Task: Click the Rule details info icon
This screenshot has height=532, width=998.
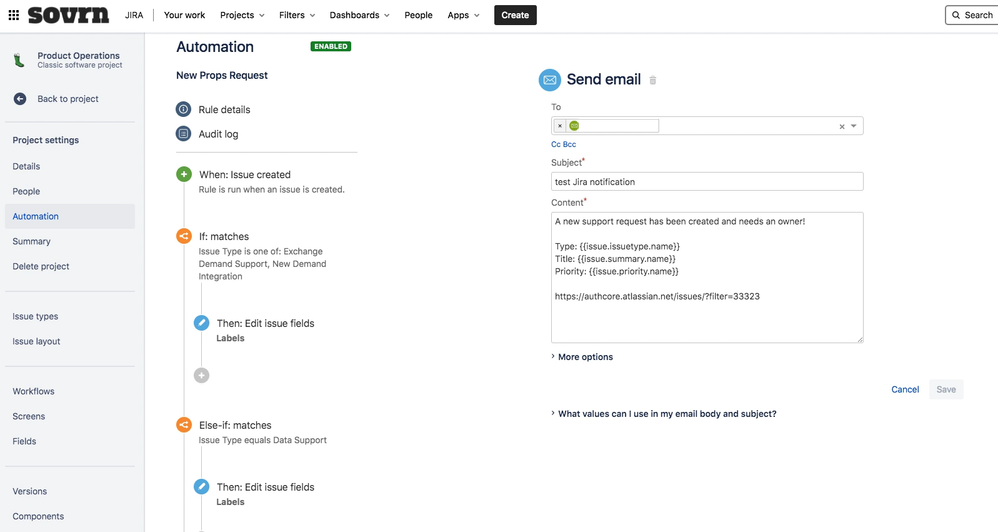Action: point(183,109)
